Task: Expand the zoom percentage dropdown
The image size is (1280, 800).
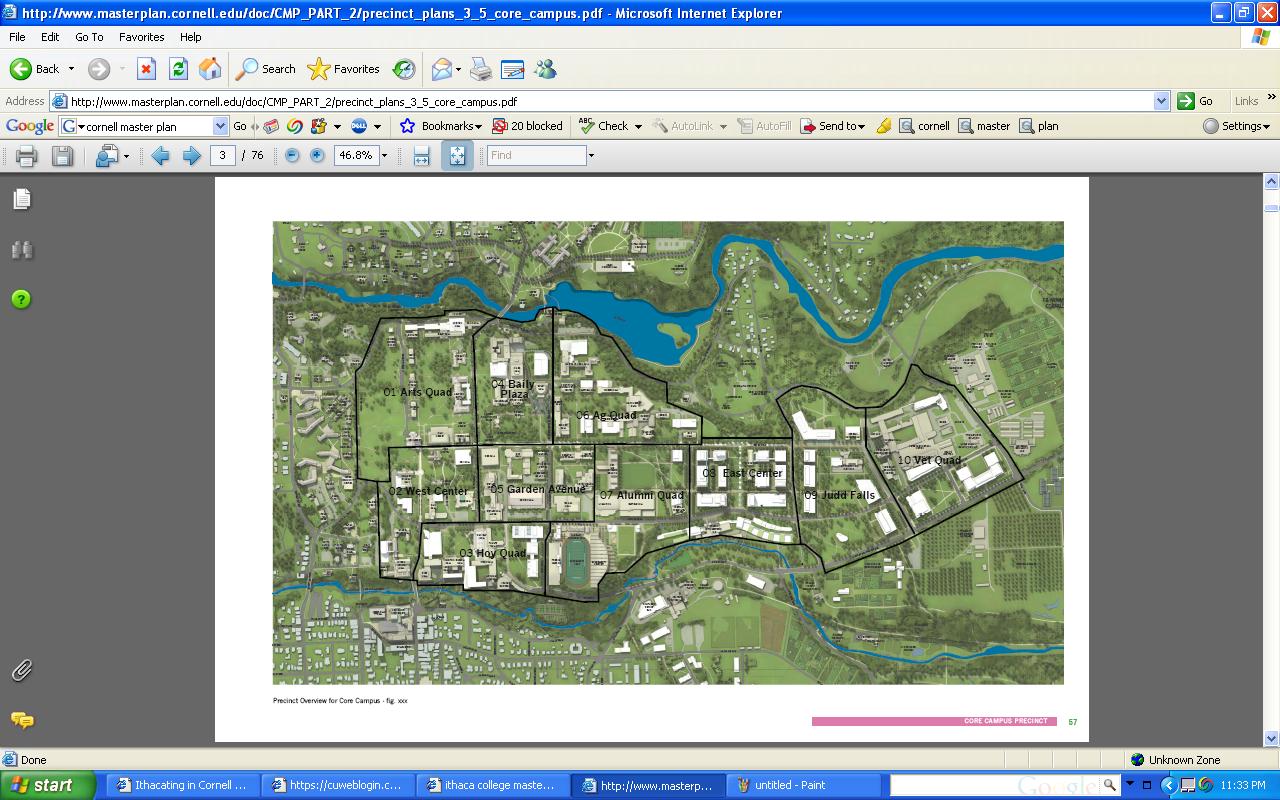Action: click(x=384, y=156)
